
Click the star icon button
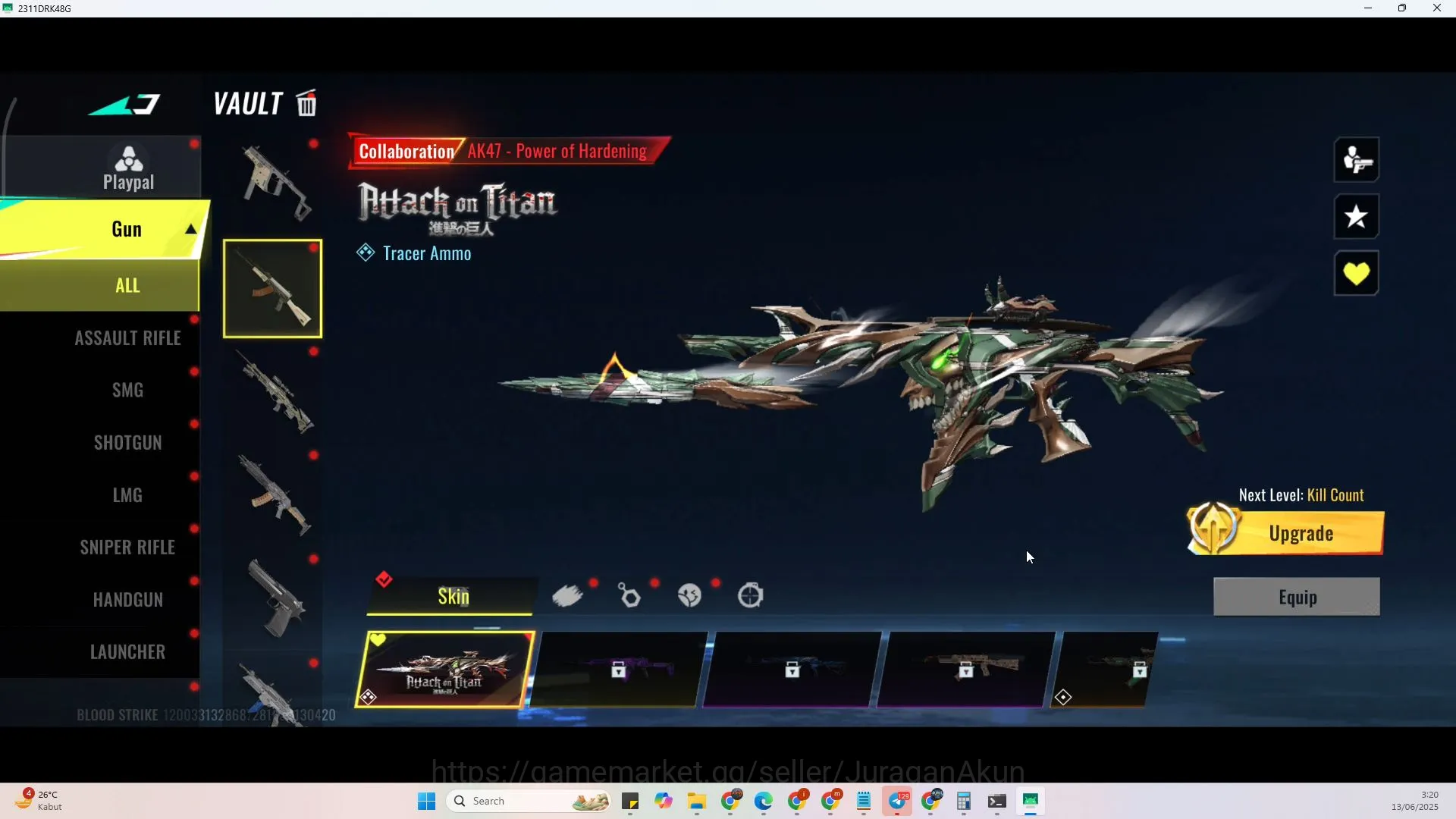1356,217
